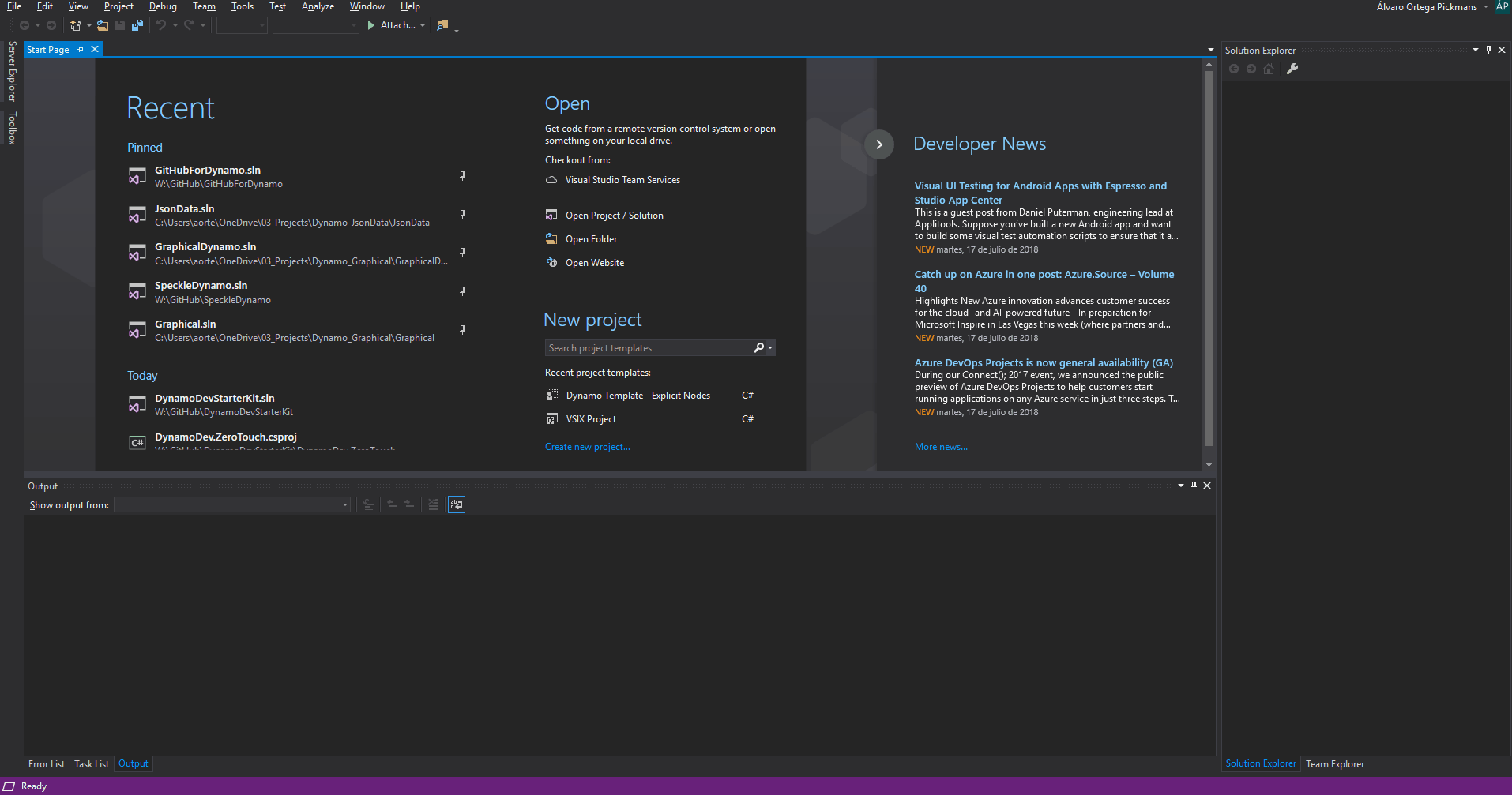Open the Attach button dropdown arrow
Image resolution: width=1512 pixels, height=795 pixels.
click(x=423, y=25)
